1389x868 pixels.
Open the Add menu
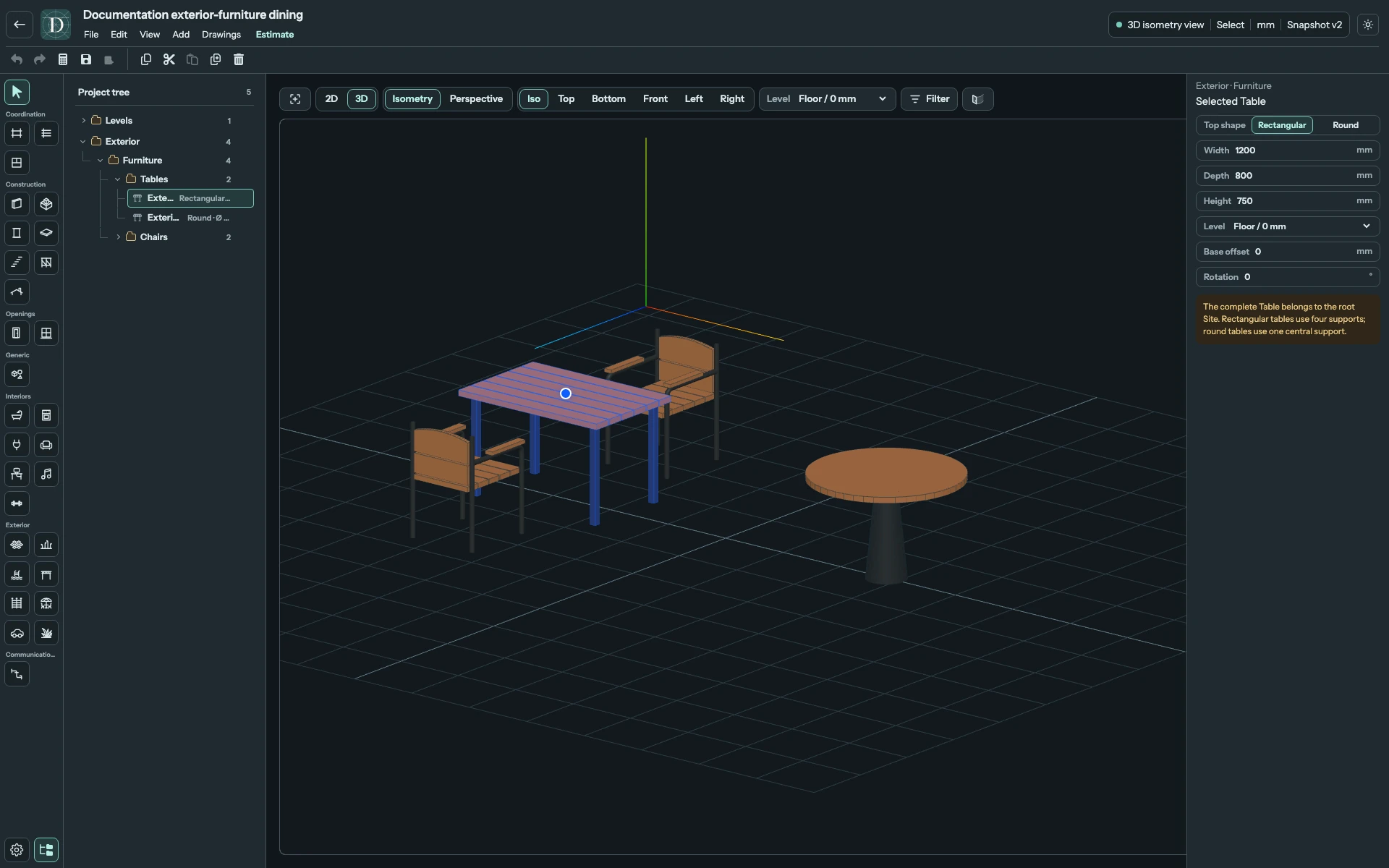tap(181, 35)
